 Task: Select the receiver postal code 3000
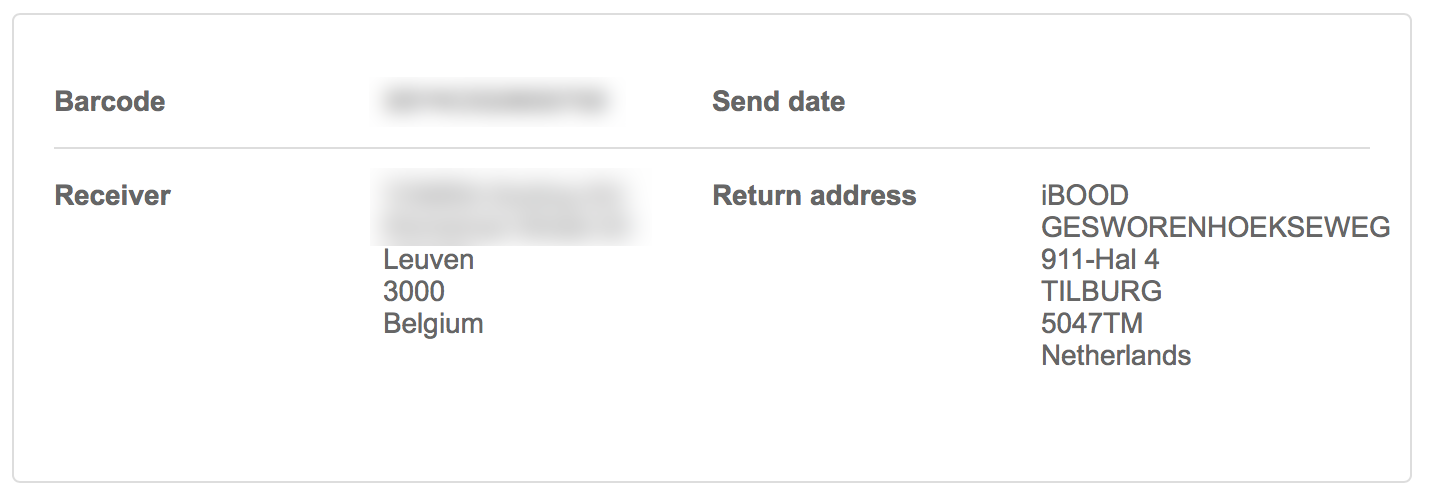pos(414,292)
